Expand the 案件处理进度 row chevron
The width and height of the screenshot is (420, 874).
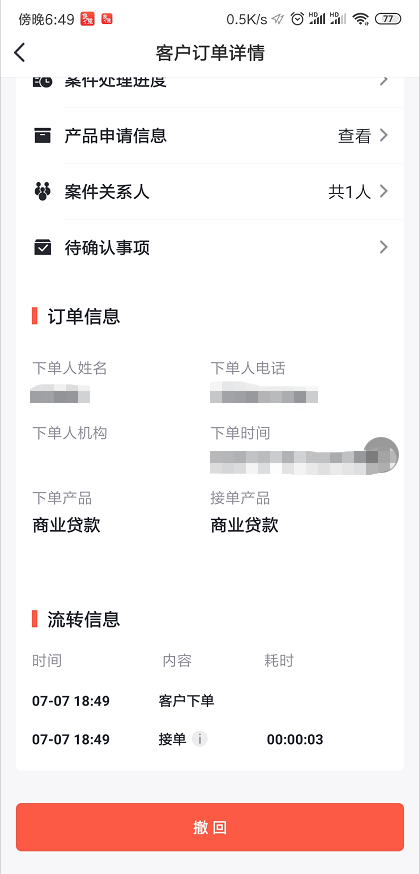pyautogui.click(x=383, y=81)
